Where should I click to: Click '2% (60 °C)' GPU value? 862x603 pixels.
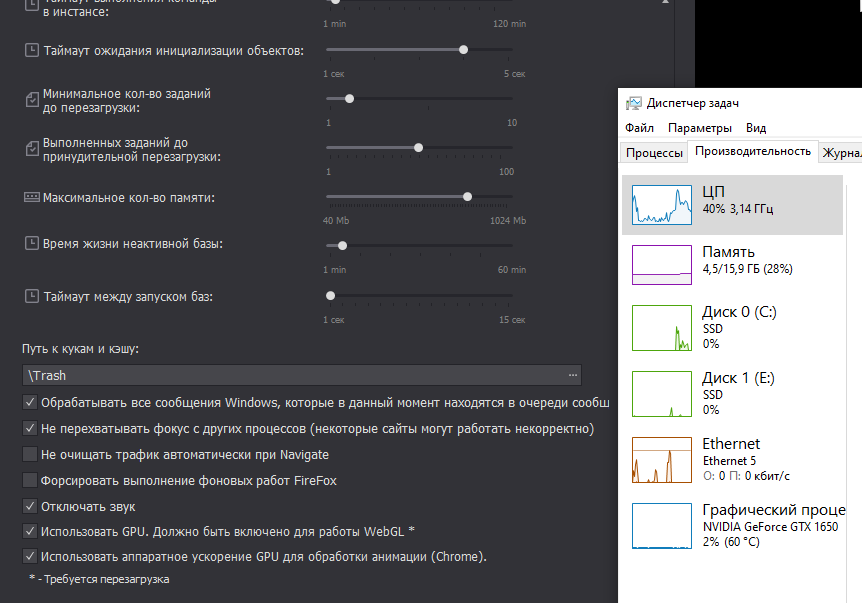click(x=731, y=542)
